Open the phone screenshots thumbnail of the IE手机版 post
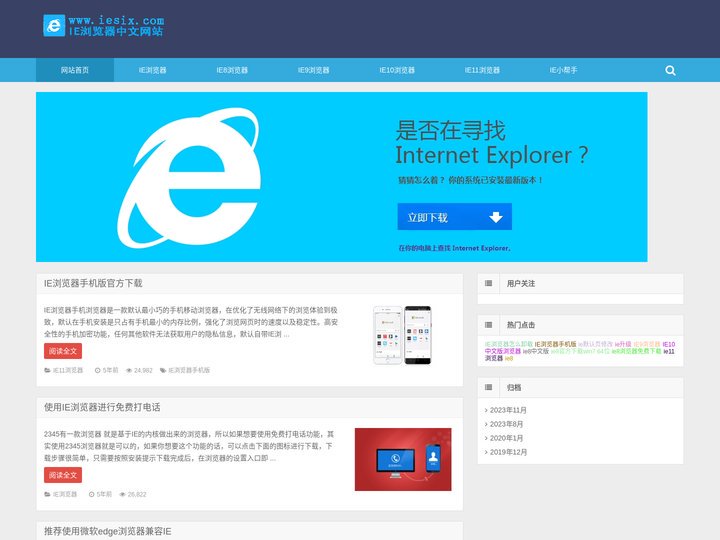Image resolution: width=720 pixels, height=540 pixels. tap(402, 335)
